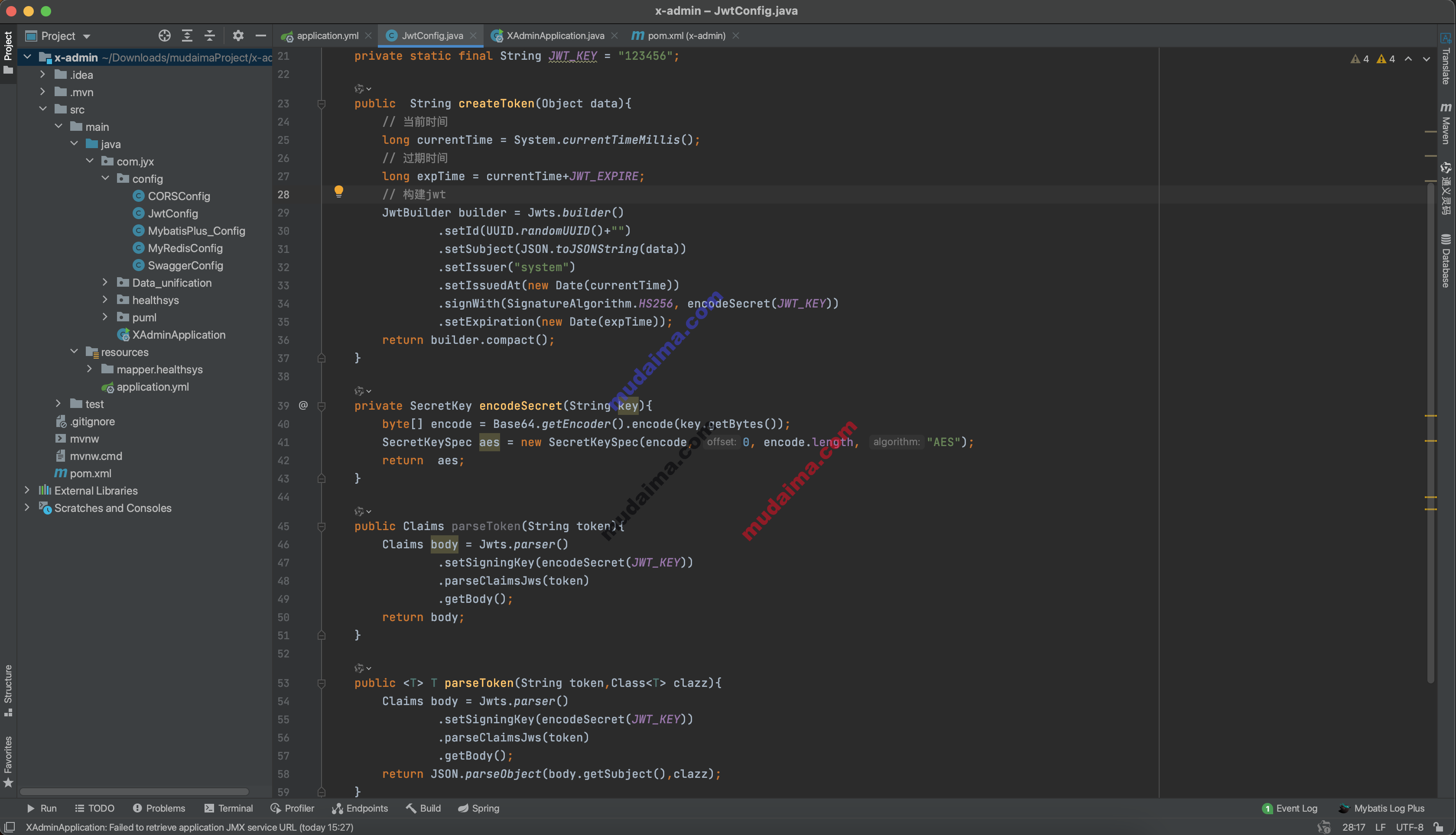1456x835 pixels.
Task: Expand the .mvn folder
Action: [x=42, y=92]
